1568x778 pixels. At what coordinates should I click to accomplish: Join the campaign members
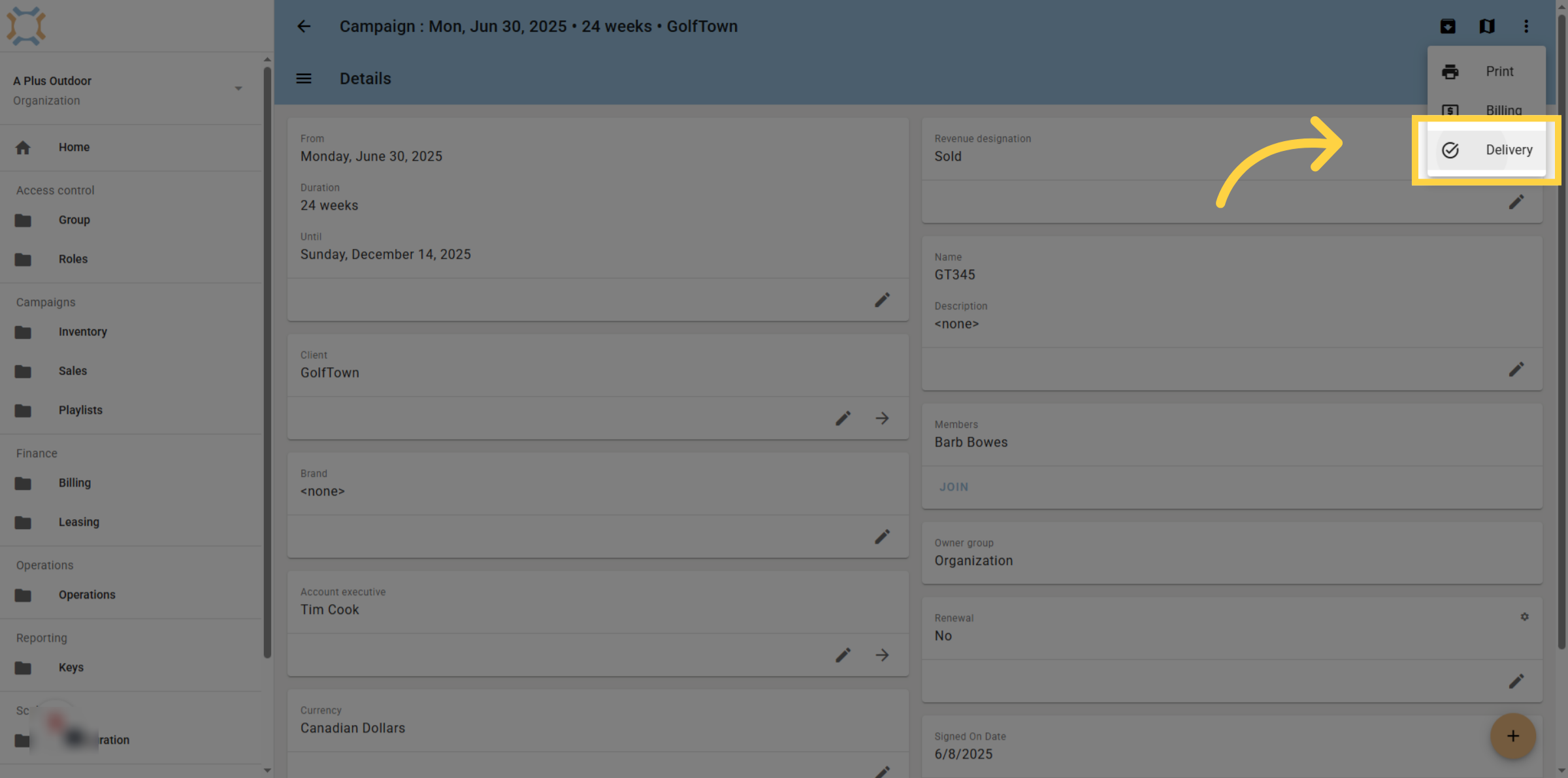pos(954,487)
